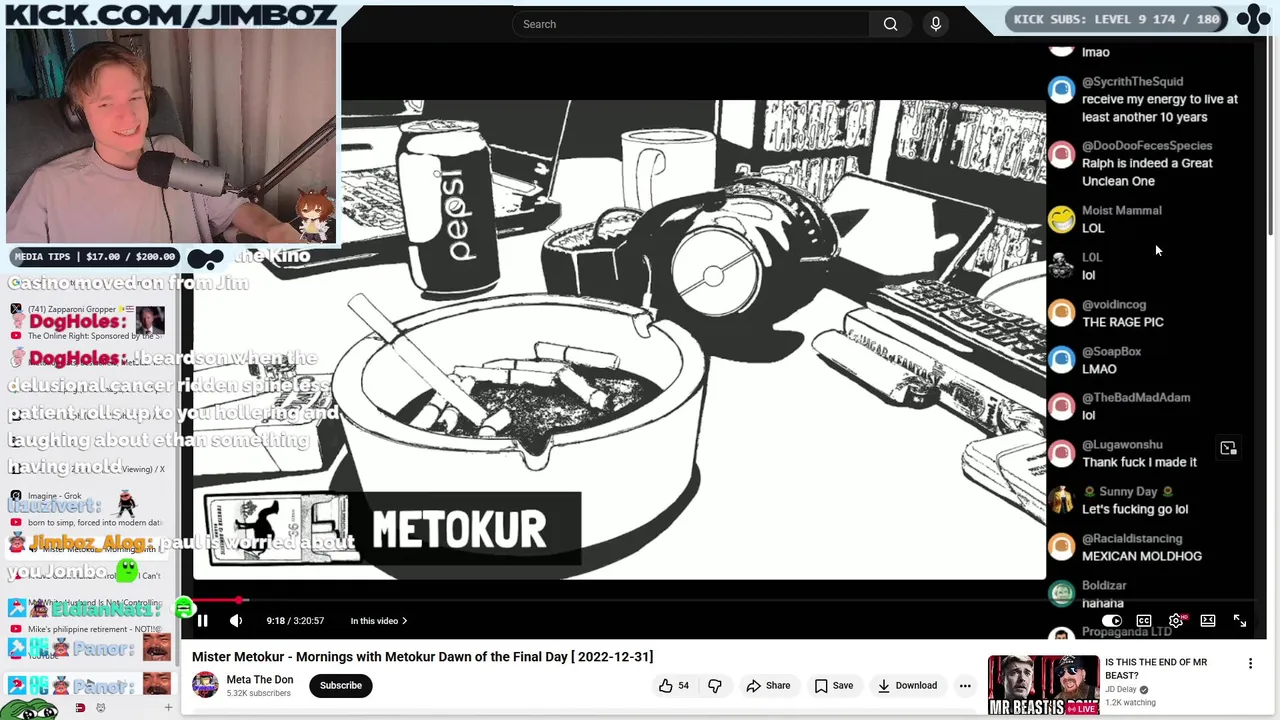
Task: Mute the video with the speaker icon
Action: (236, 621)
